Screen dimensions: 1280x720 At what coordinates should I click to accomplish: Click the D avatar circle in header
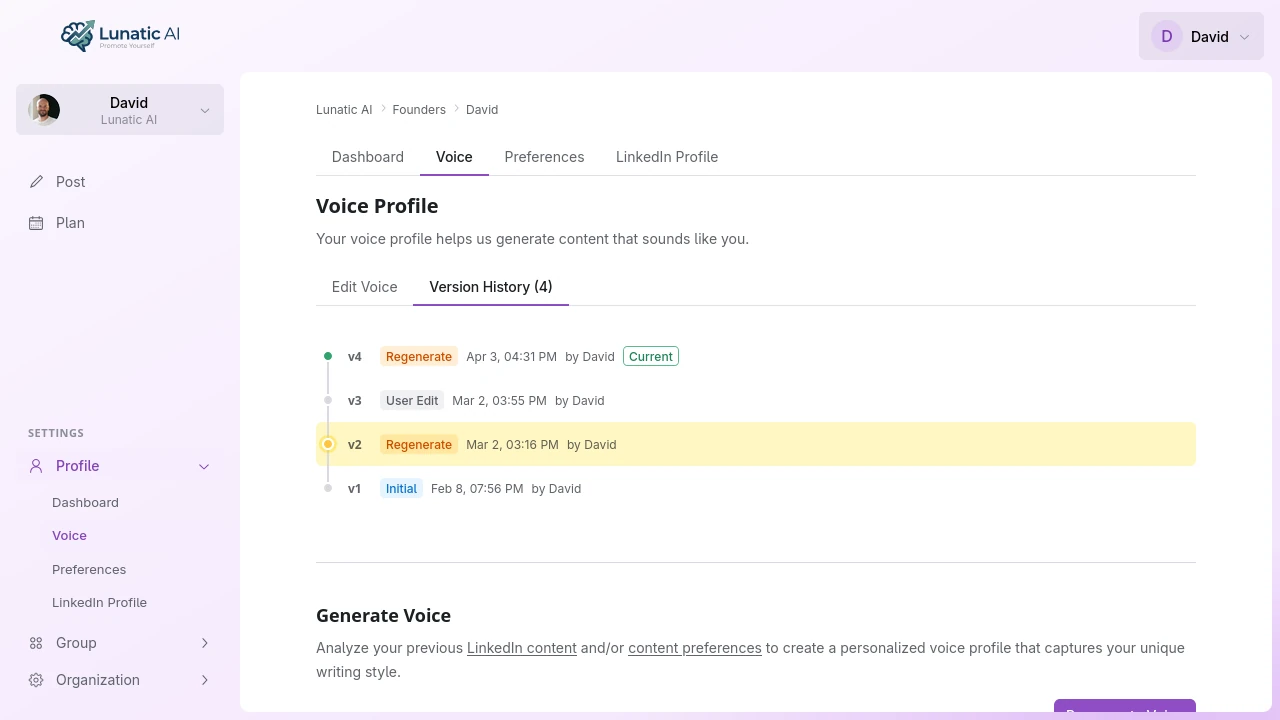click(x=1166, y=36)
